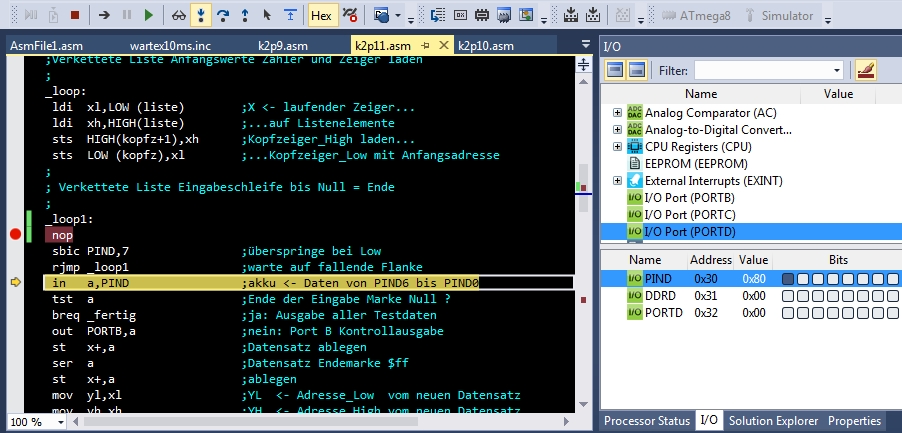Expand the Analog Comparator (AC) node
Screen dimensions: 902x433
coord(617,112)
